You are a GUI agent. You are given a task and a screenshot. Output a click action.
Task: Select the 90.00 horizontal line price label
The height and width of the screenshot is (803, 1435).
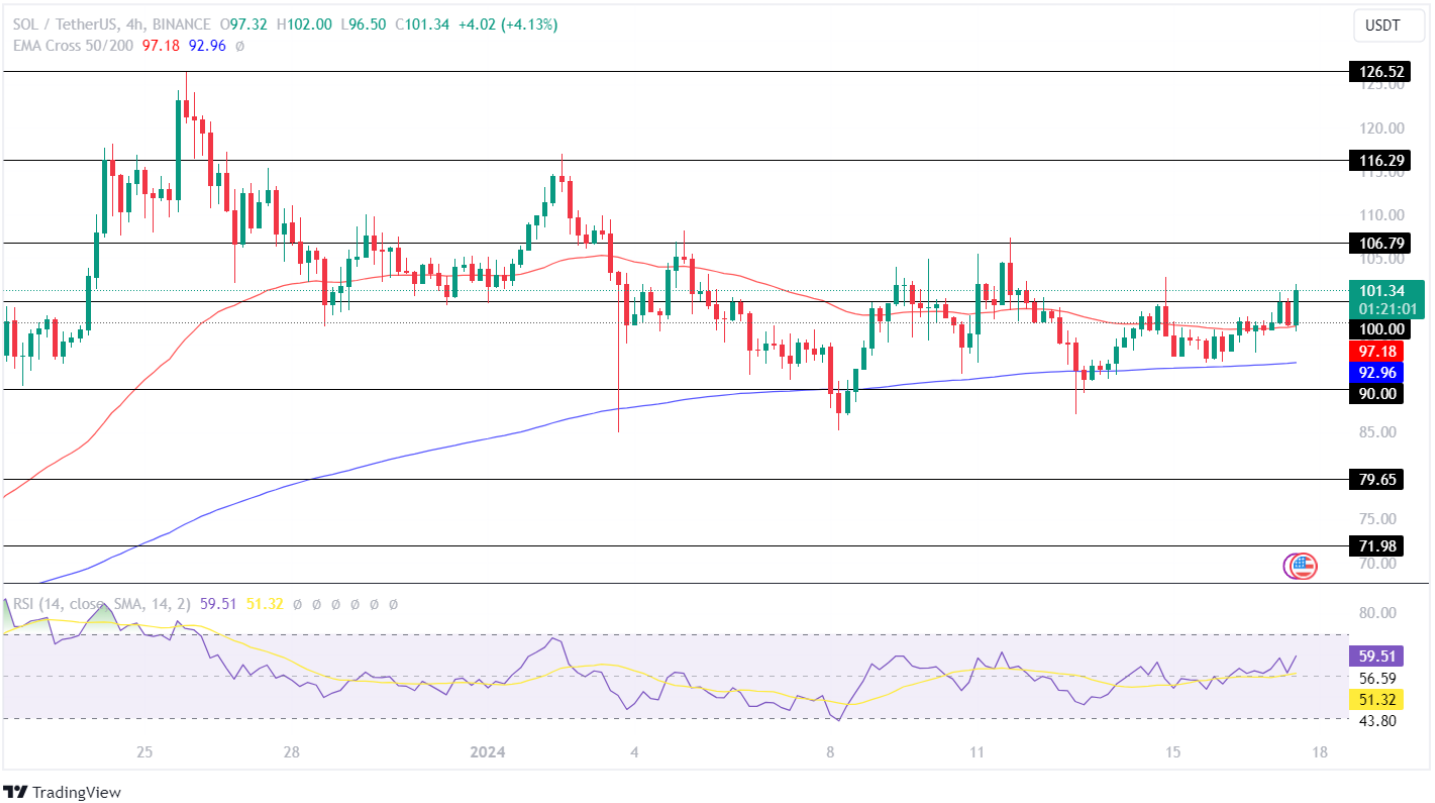[x=1376, y=394]
